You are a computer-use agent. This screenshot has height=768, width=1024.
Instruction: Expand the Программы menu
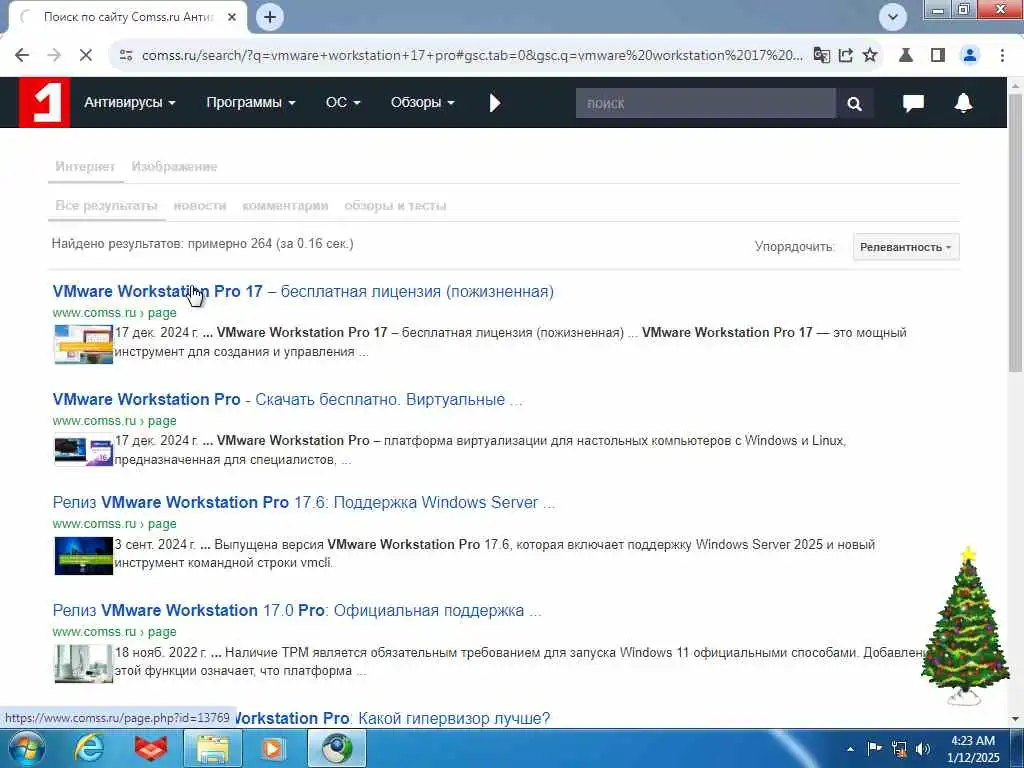coord(251,103)
